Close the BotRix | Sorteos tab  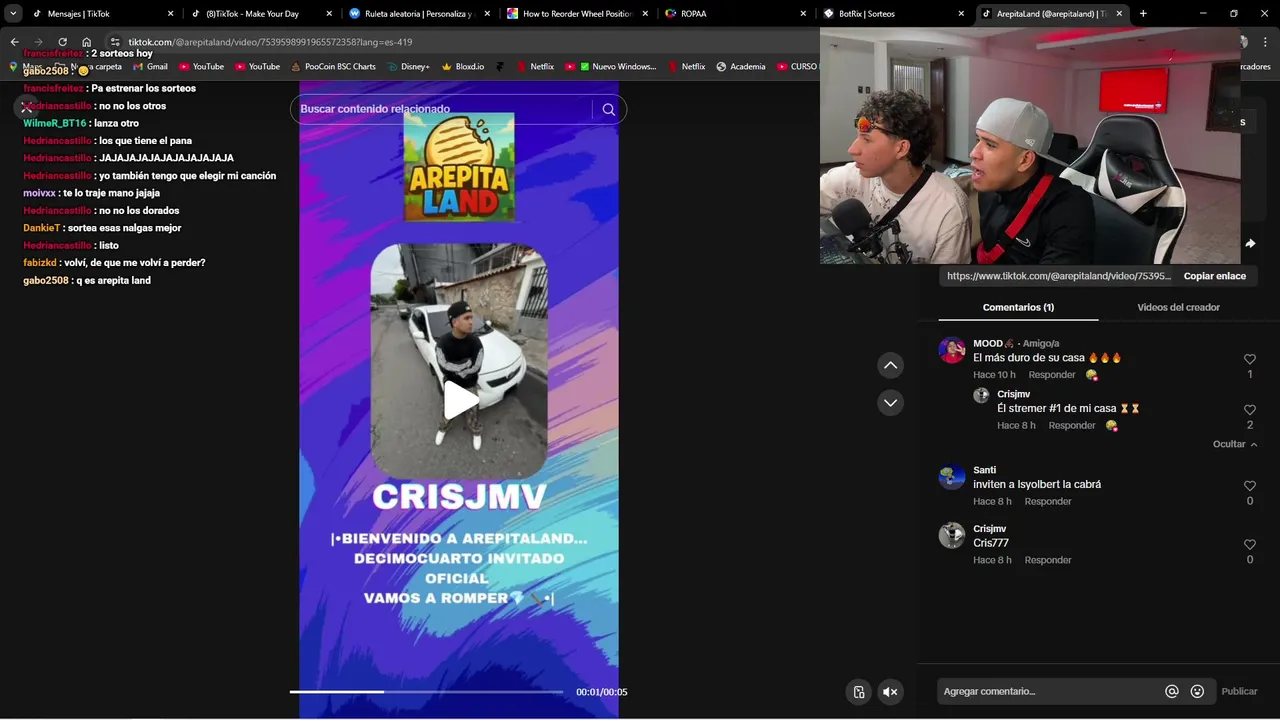[x=961, y=14]
